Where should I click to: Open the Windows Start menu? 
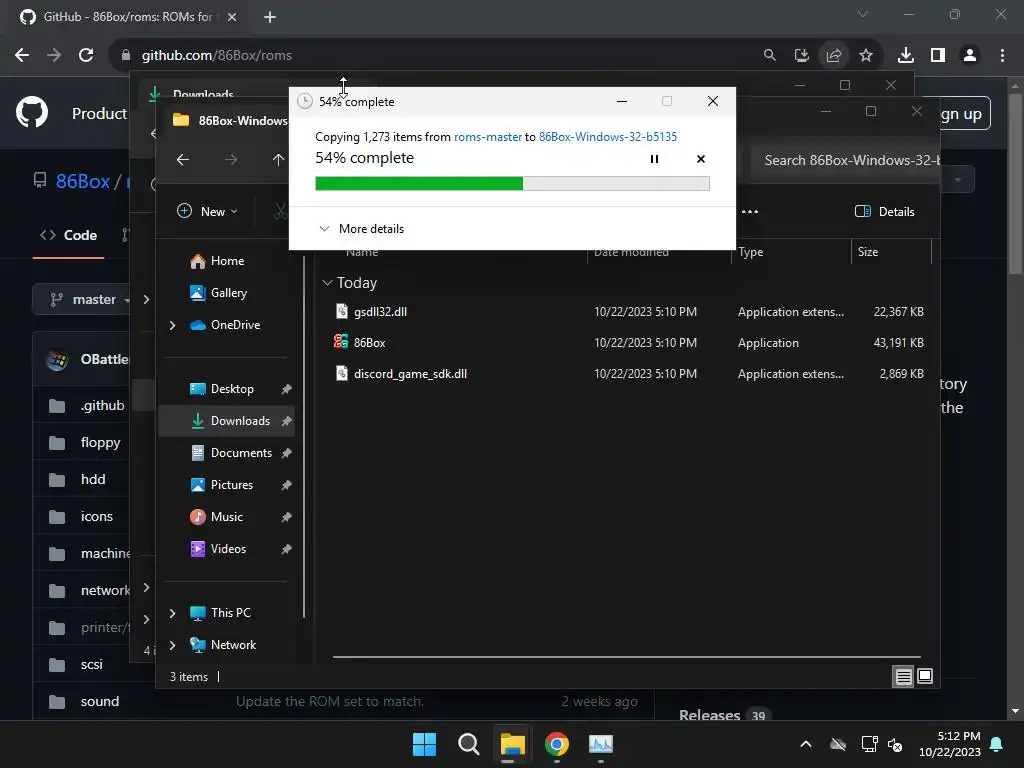coord(424,744)
